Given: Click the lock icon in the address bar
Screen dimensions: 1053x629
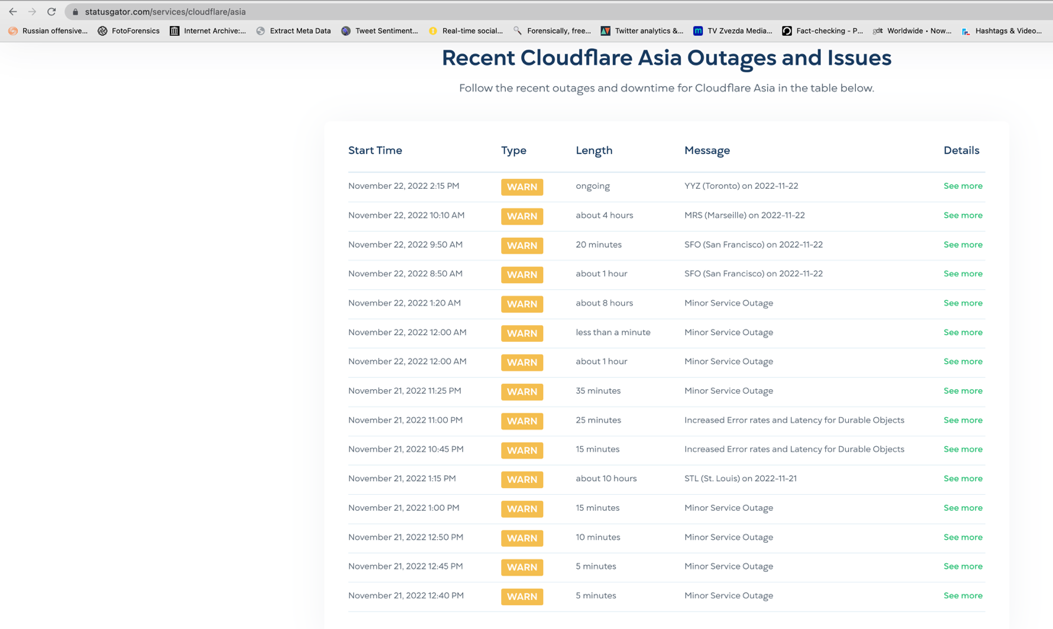Looking at the screenshot, I should coord(75,12).
